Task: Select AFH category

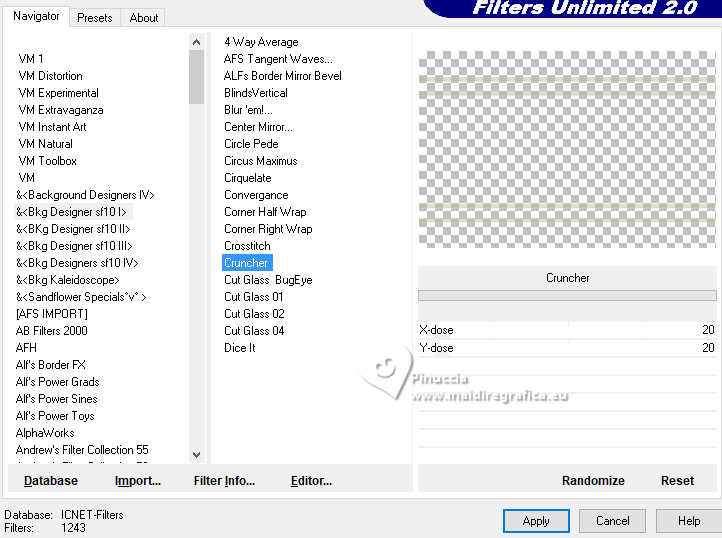Action: point(26,349)
